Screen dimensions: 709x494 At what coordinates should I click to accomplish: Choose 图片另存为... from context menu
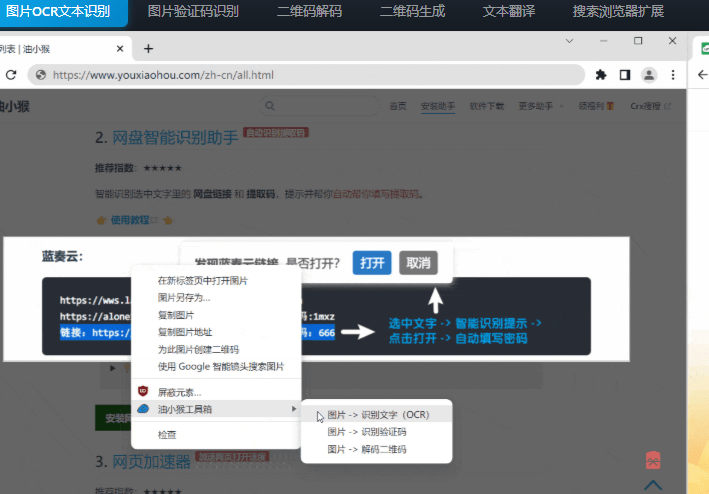(184, 298)
